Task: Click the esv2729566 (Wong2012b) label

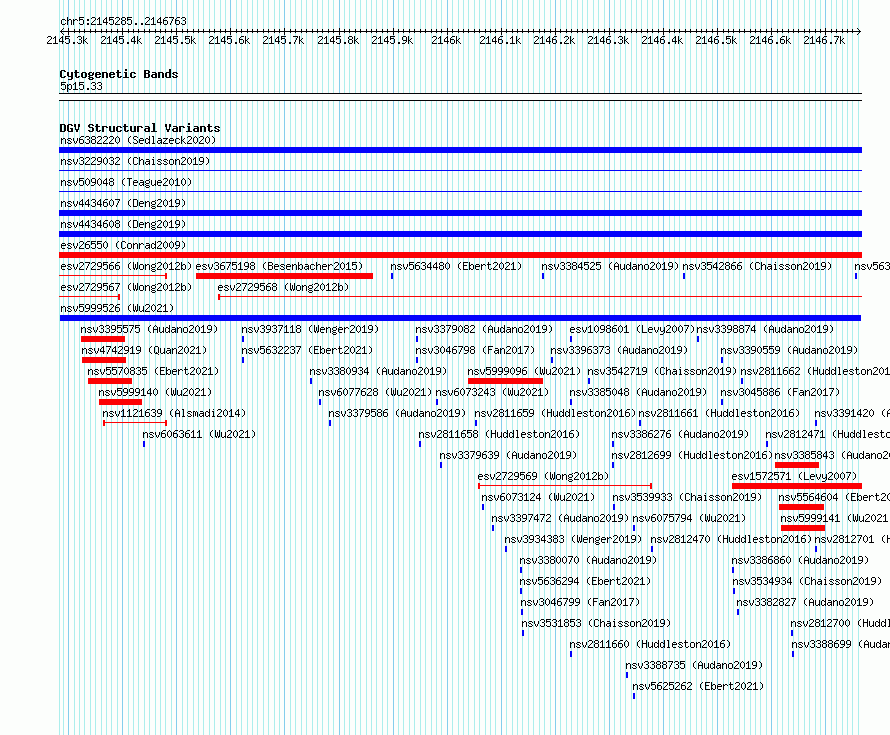Action: [126, 266]
